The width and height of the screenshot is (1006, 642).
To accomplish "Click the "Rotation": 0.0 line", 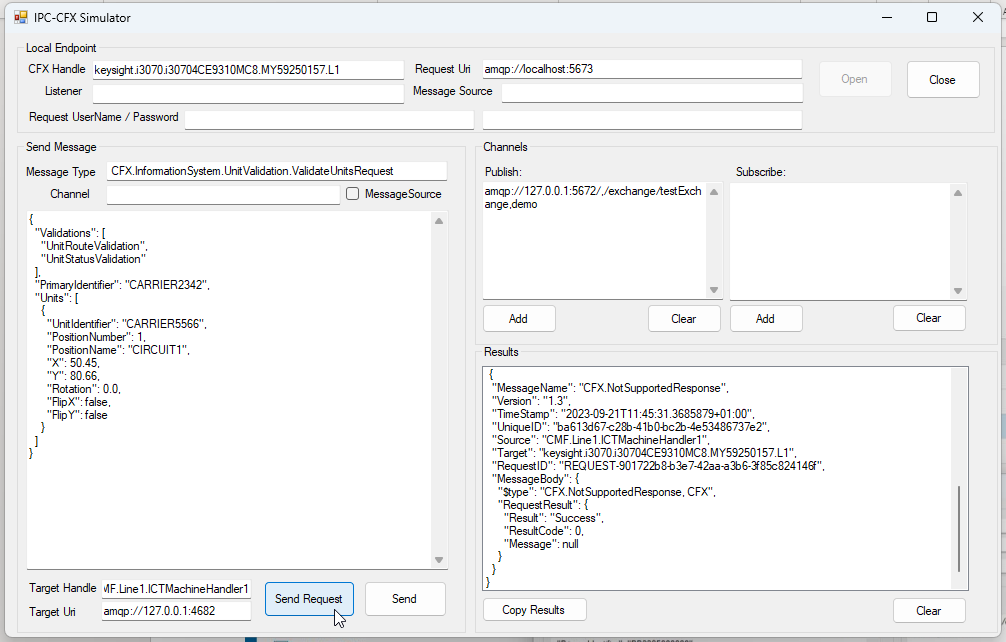I will coord(83,389).
